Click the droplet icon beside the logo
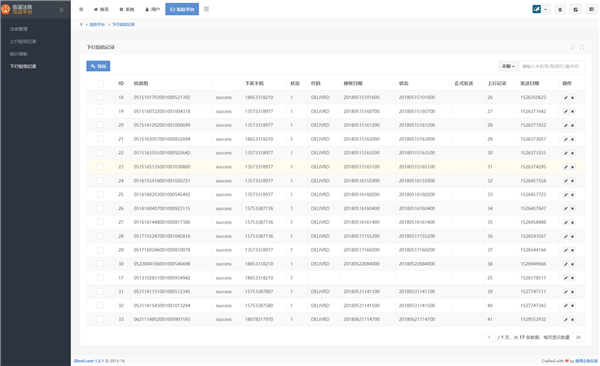Screen dimensions: 600x366 [x=61, y=10]
